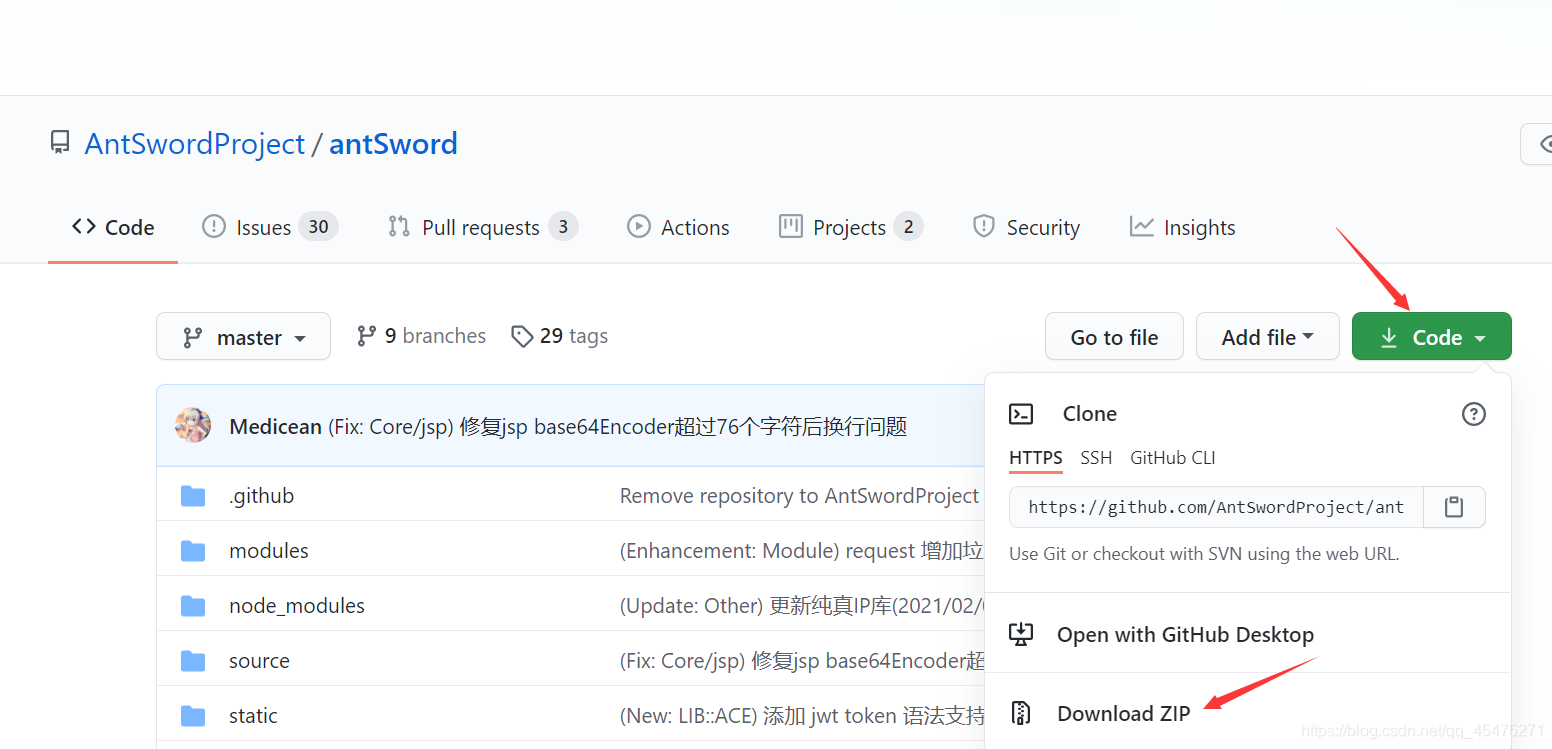Click the code brackets icon in Code tab
The height and width of the screenshot is (749, 1552).
(x=84, y=226)
